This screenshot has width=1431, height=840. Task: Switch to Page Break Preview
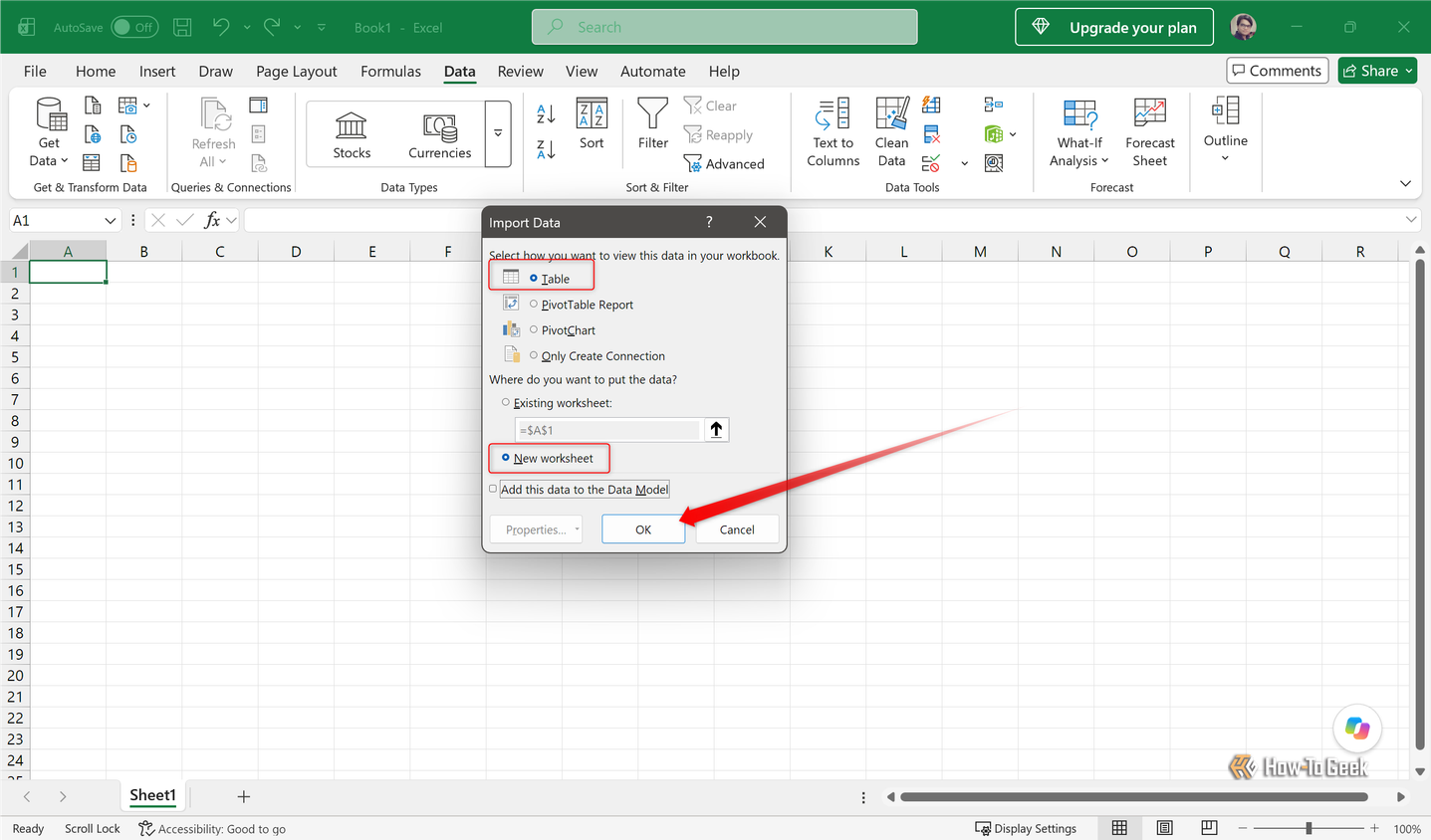pyautogui.click(x=1209, y=828)
